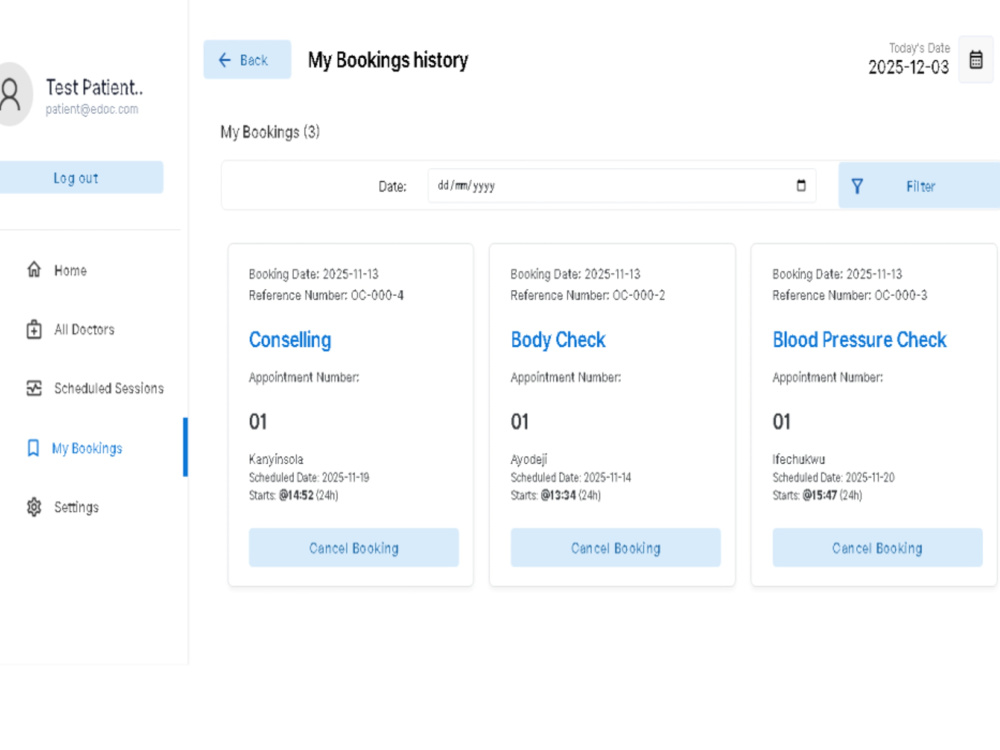Click the Date: label
This screenshot has width=1000, height=750.
pyautogui.click(x=392, y=186)
